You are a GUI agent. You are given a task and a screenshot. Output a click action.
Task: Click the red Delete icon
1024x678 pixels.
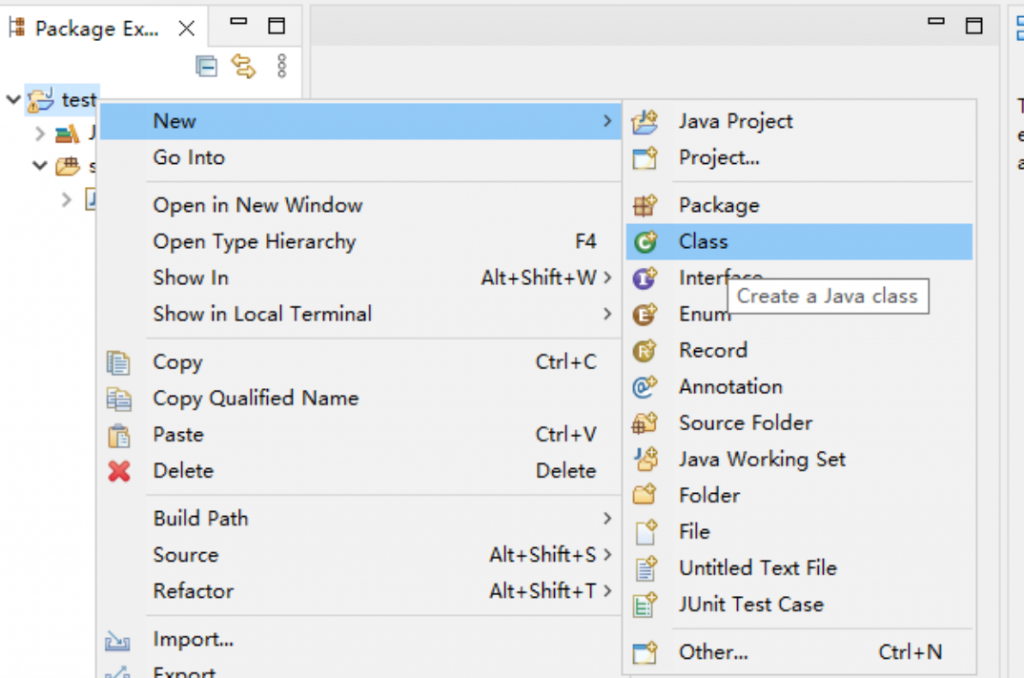point(119,471)
